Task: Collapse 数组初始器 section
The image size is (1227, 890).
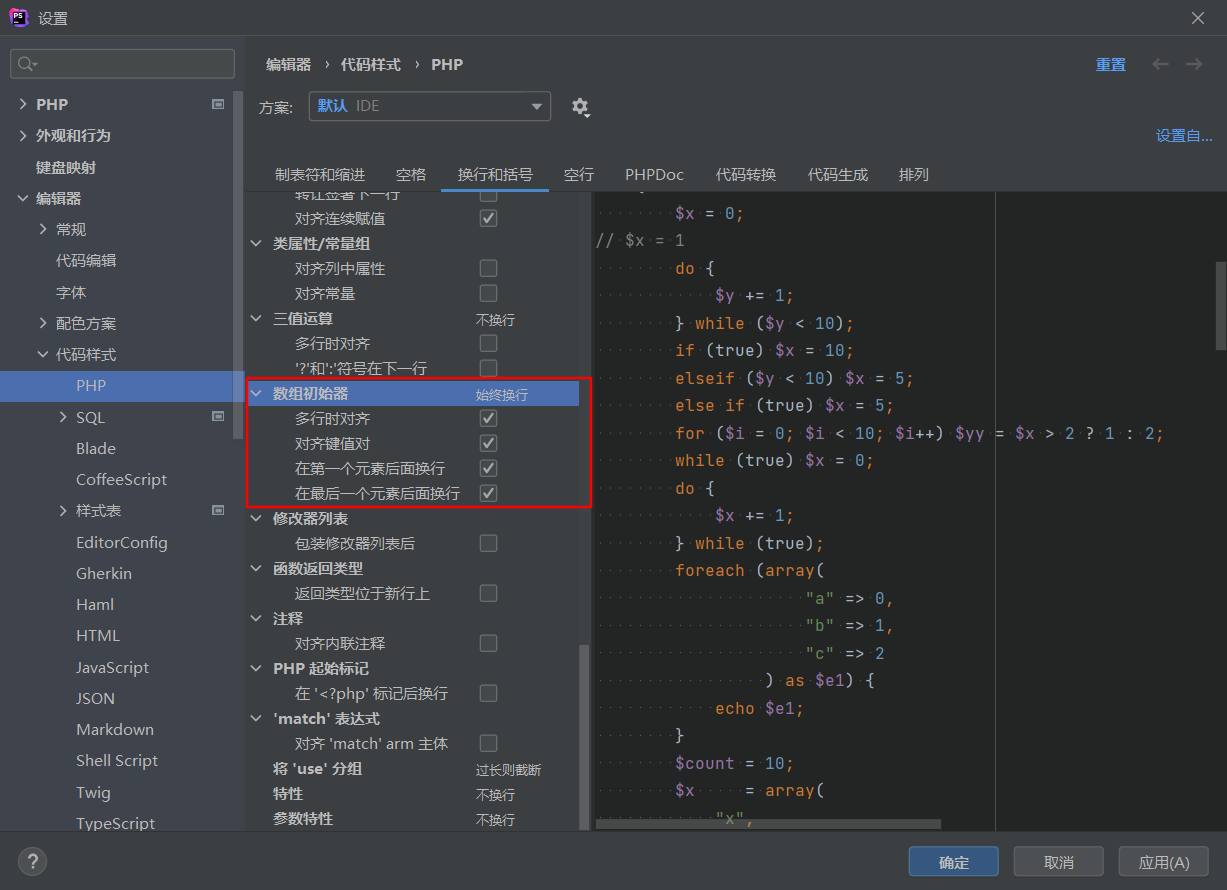Action: (x=258, y=393)
